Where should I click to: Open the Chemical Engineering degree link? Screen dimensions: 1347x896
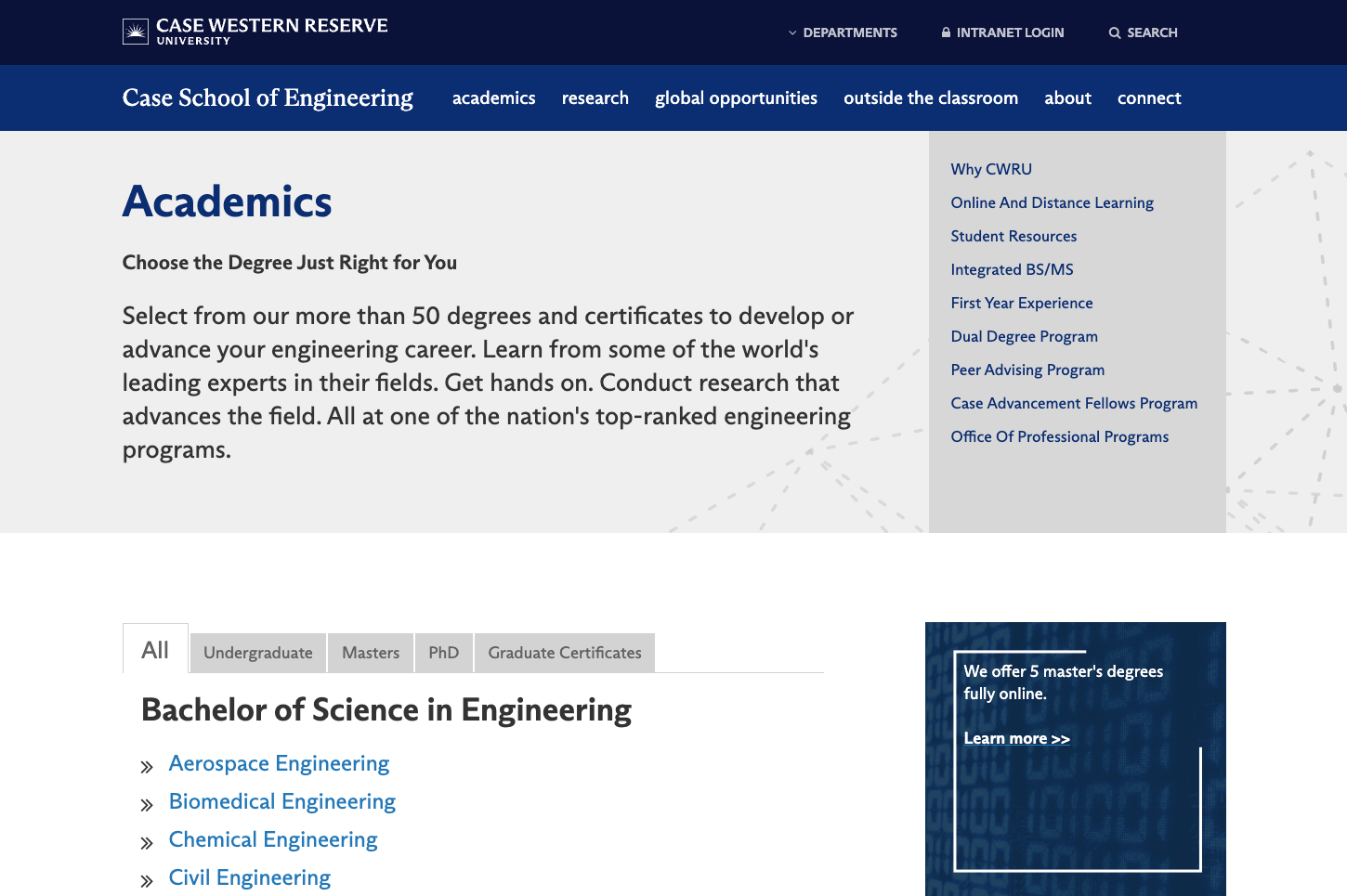(x=273, y=839)
